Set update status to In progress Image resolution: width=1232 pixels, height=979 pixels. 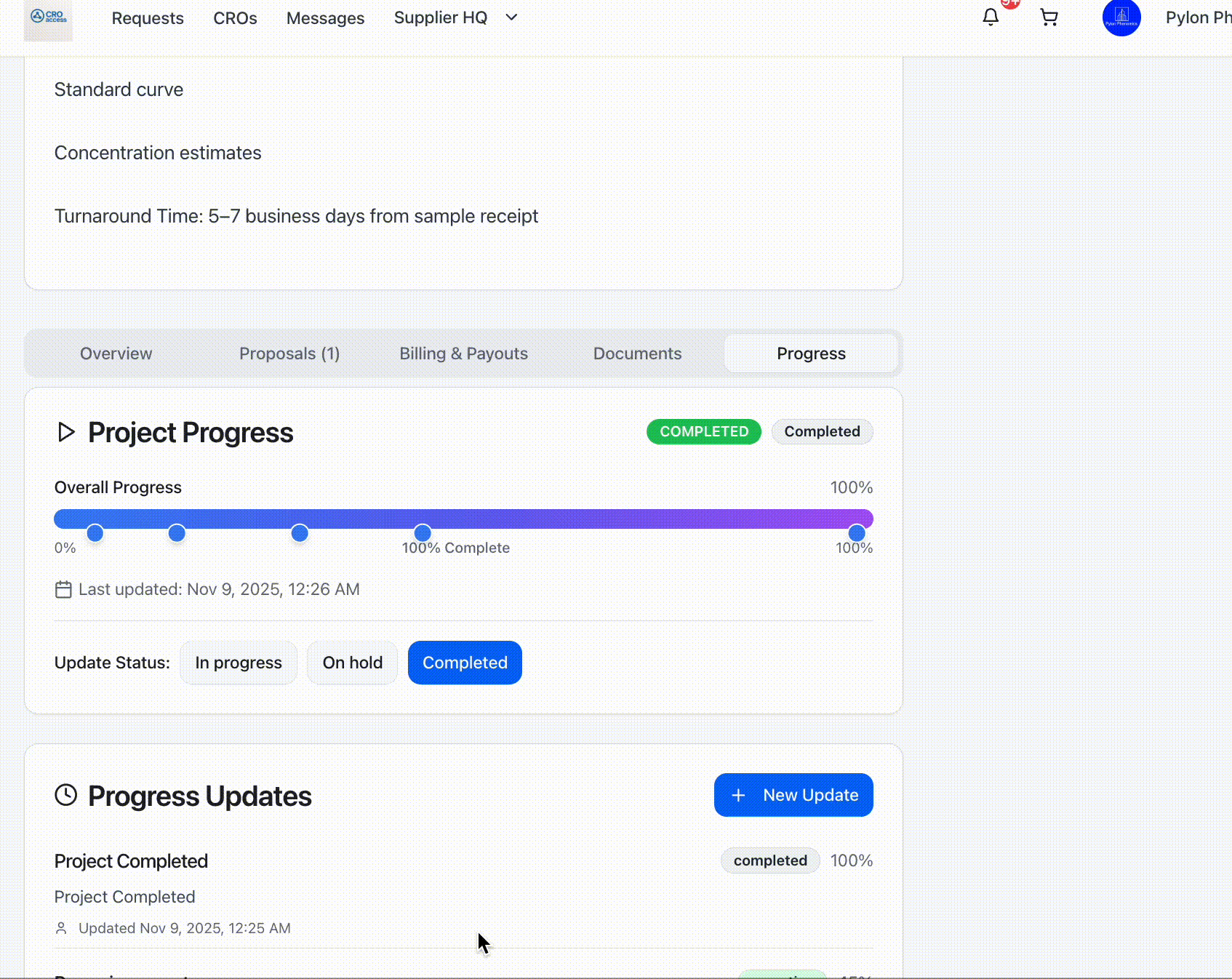(x=238, y=663)
